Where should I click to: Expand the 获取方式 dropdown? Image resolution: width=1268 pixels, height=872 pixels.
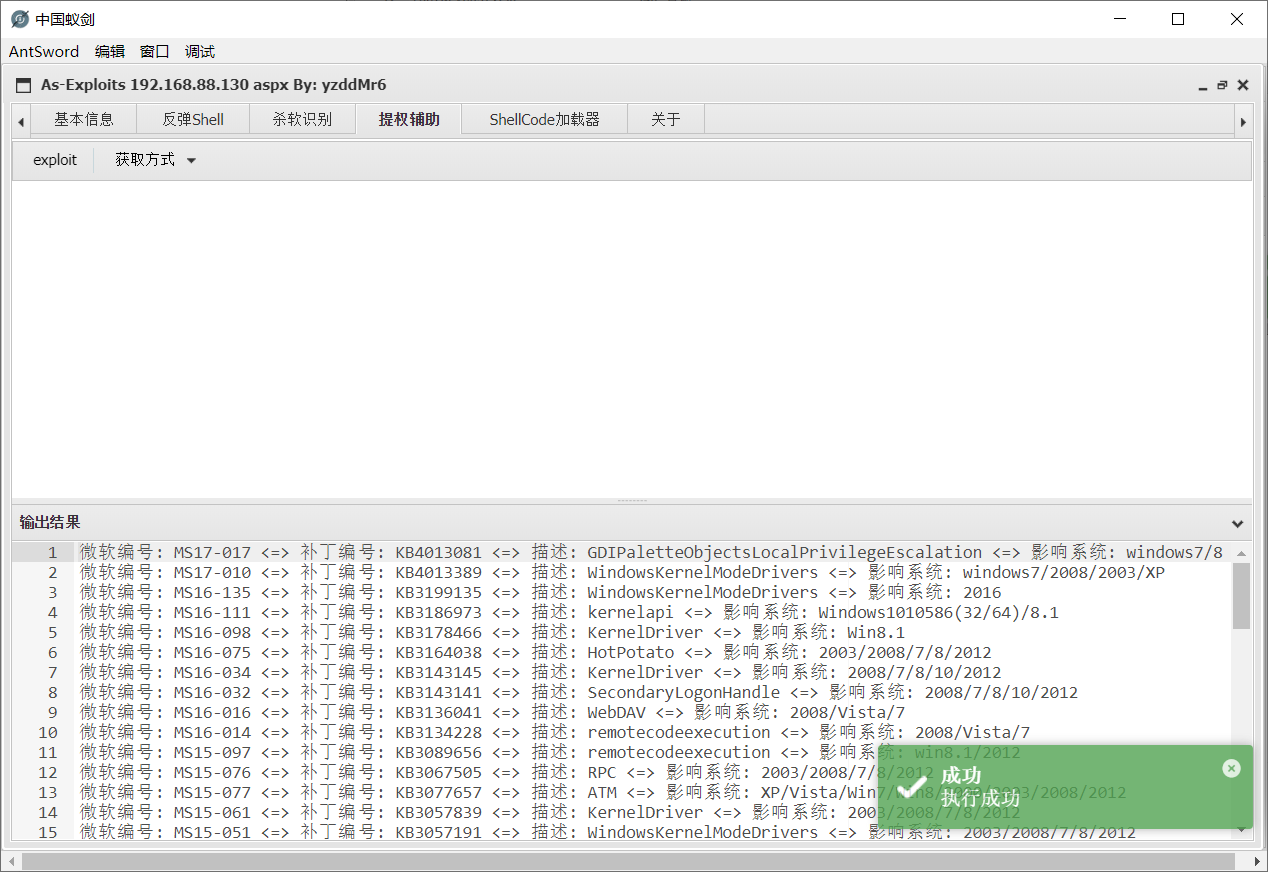click(155, 160)
